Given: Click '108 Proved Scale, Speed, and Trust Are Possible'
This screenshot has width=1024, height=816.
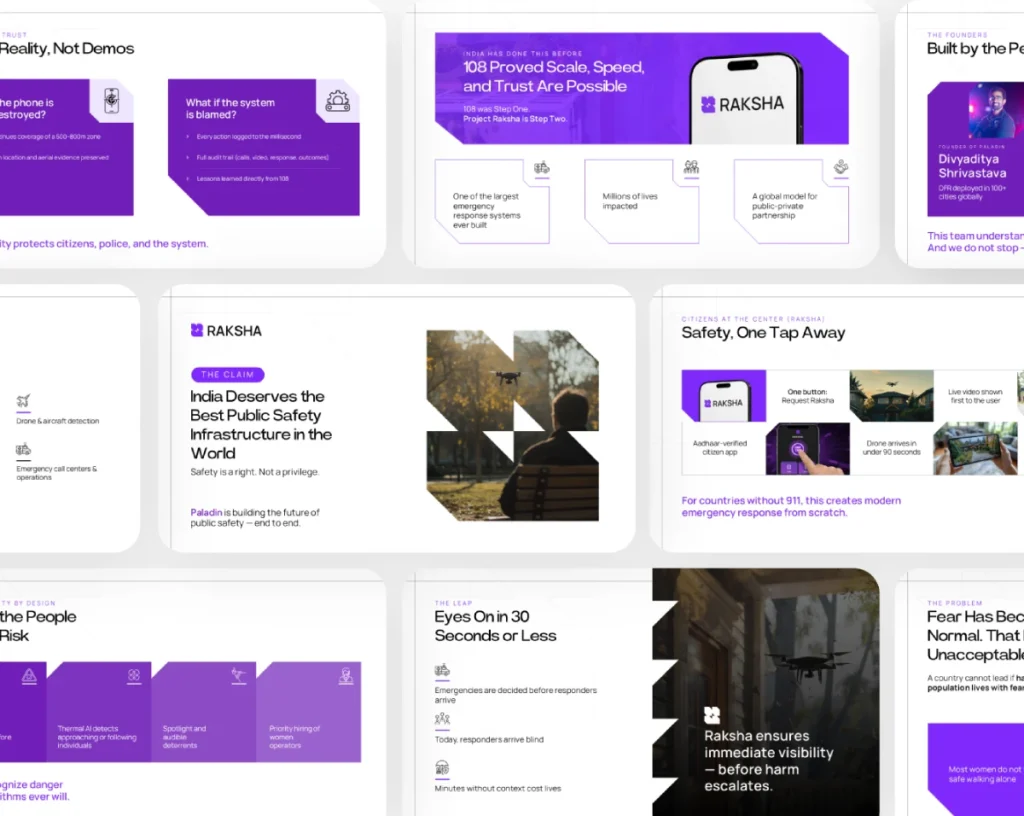Looking at the screenshot, I should [x=554, y=76].
